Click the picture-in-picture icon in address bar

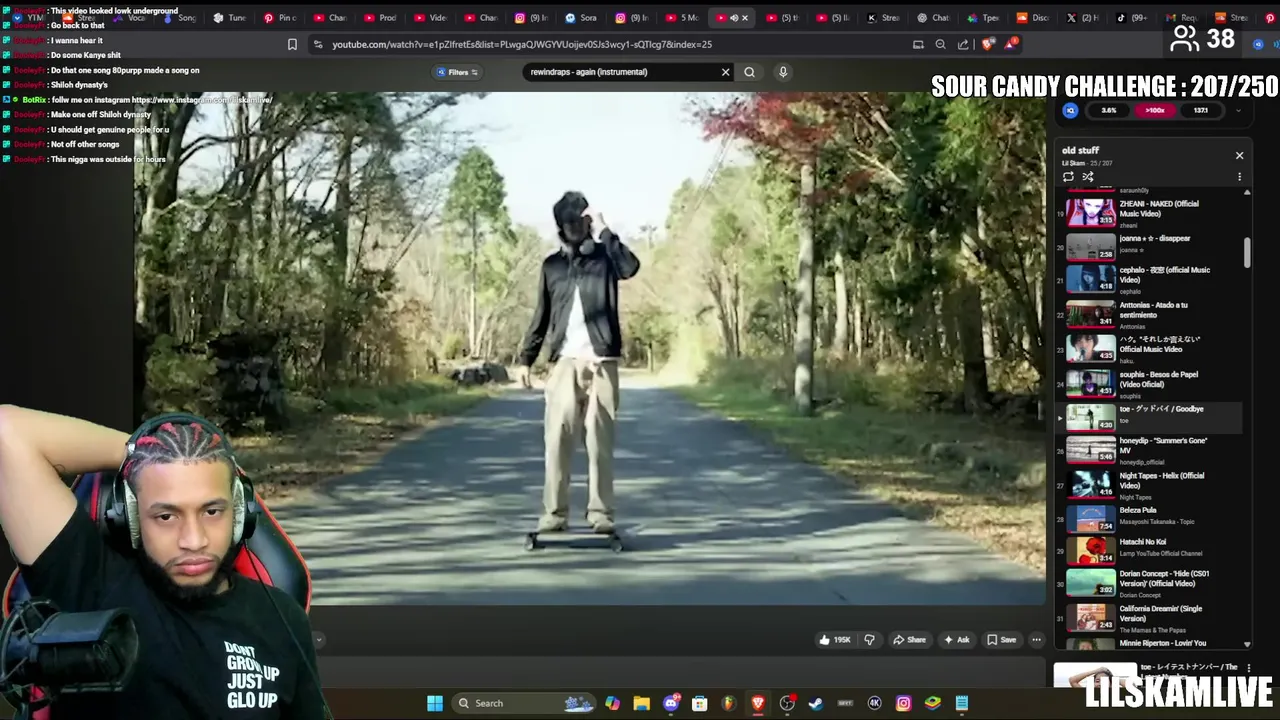[x=918, y=44]
